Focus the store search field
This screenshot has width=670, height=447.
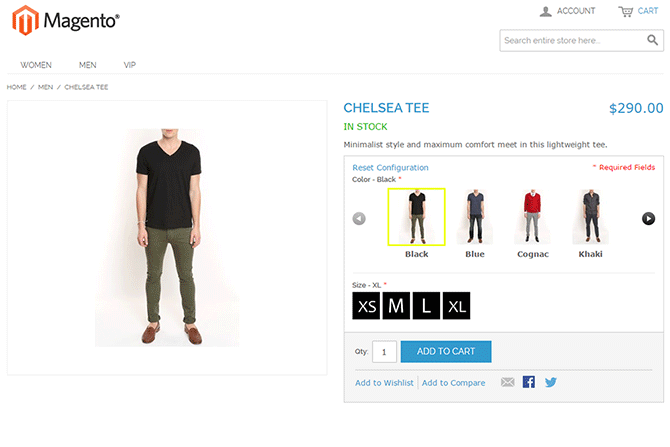(x=573, y=41)
